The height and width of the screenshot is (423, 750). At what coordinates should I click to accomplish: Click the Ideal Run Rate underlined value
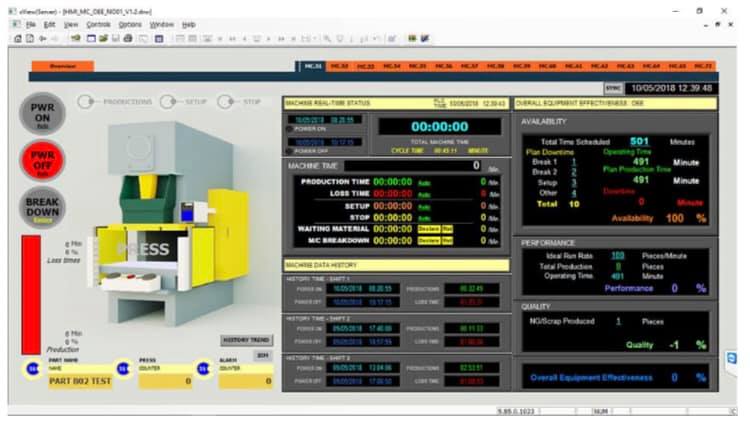[618, 256]
